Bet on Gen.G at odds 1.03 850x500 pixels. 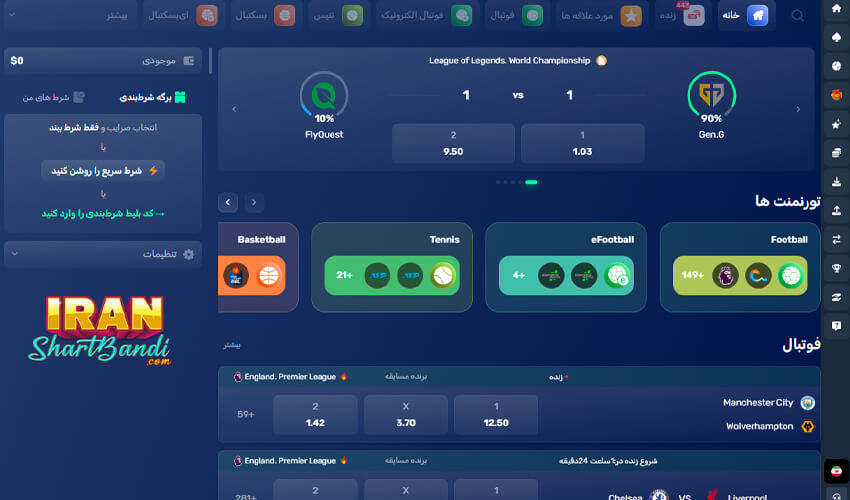582,144
